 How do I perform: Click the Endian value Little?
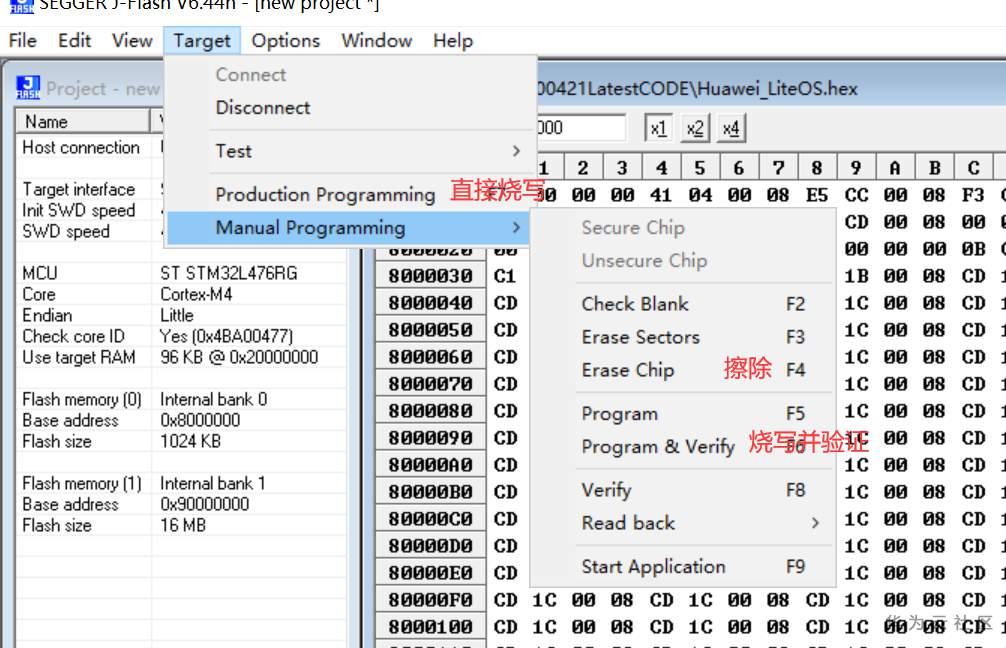click(x=176, y=316)
